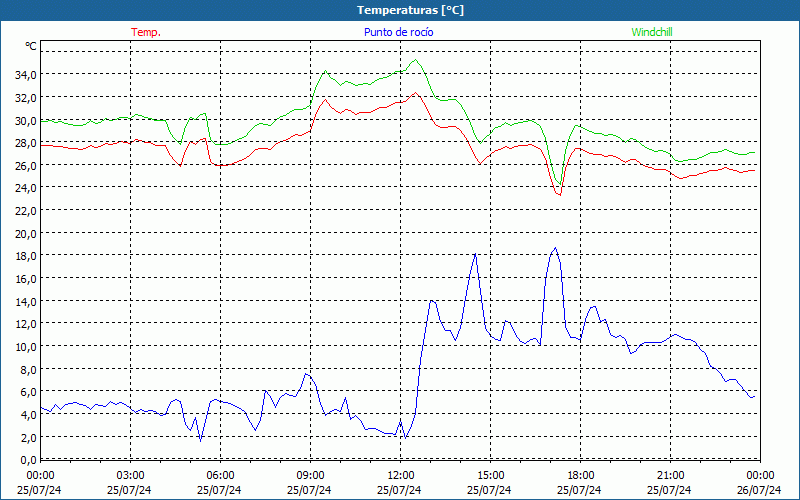Click the '°C' unit label on axis

(x=31, y=46)
